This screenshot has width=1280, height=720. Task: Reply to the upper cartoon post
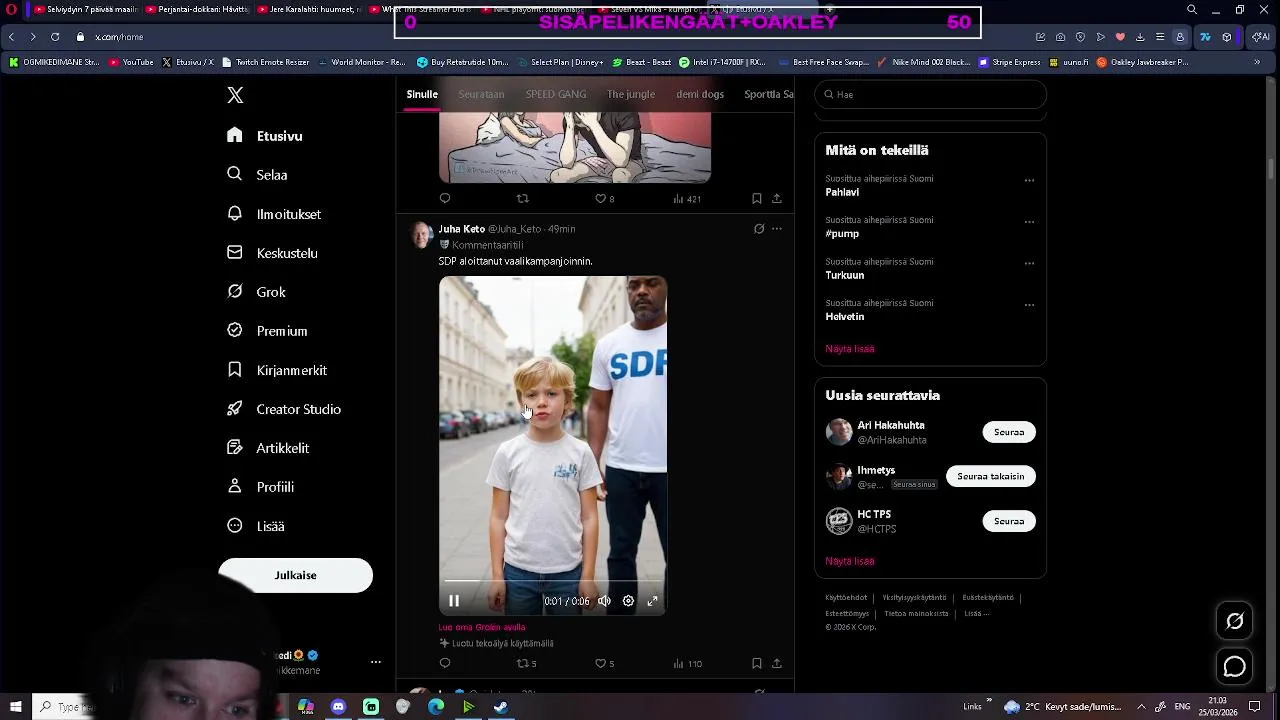(445, 199)
